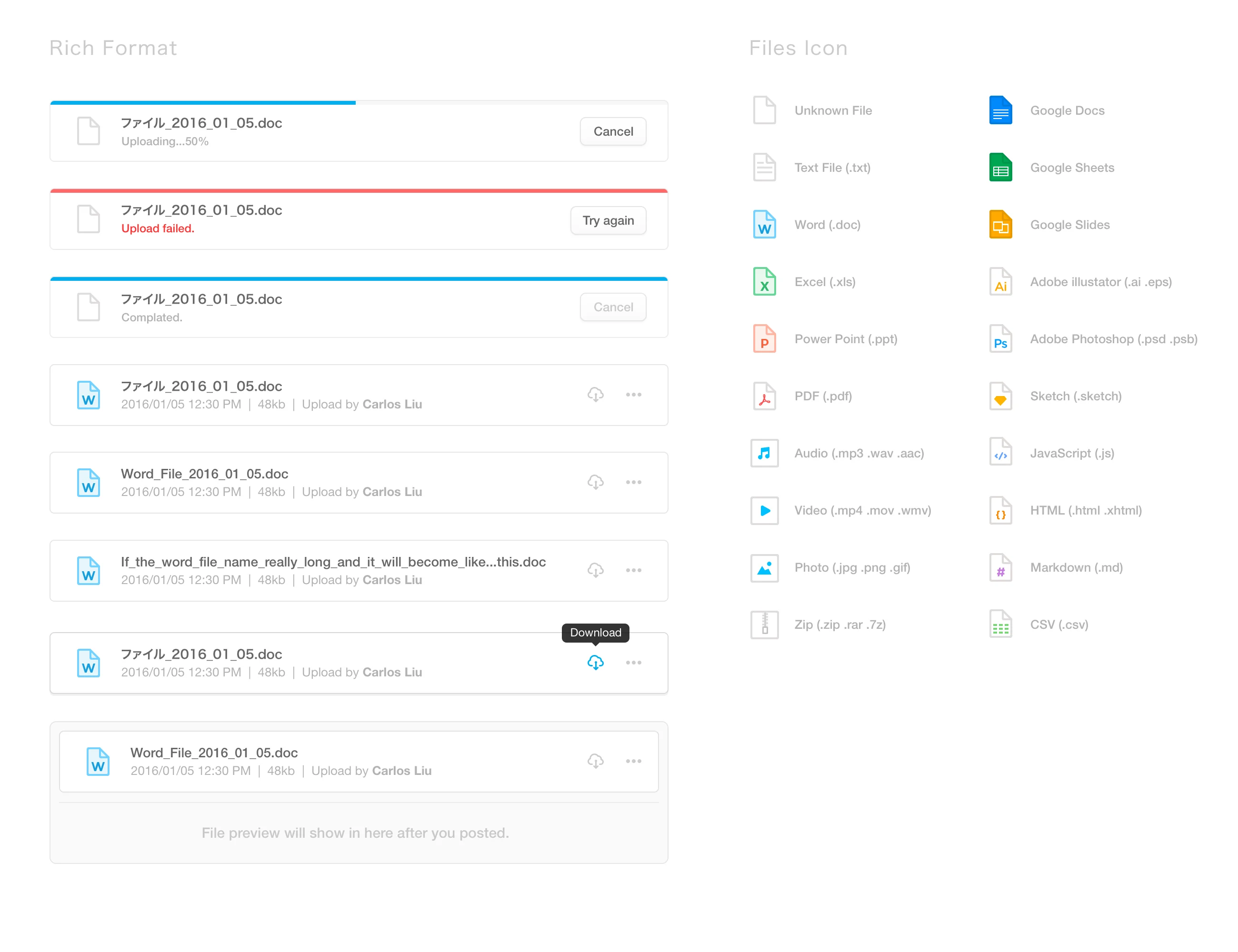This screenshot has width=1238, height=952.
Task: Click the highlighted blue download cloud icon
Action: point(595,663)
